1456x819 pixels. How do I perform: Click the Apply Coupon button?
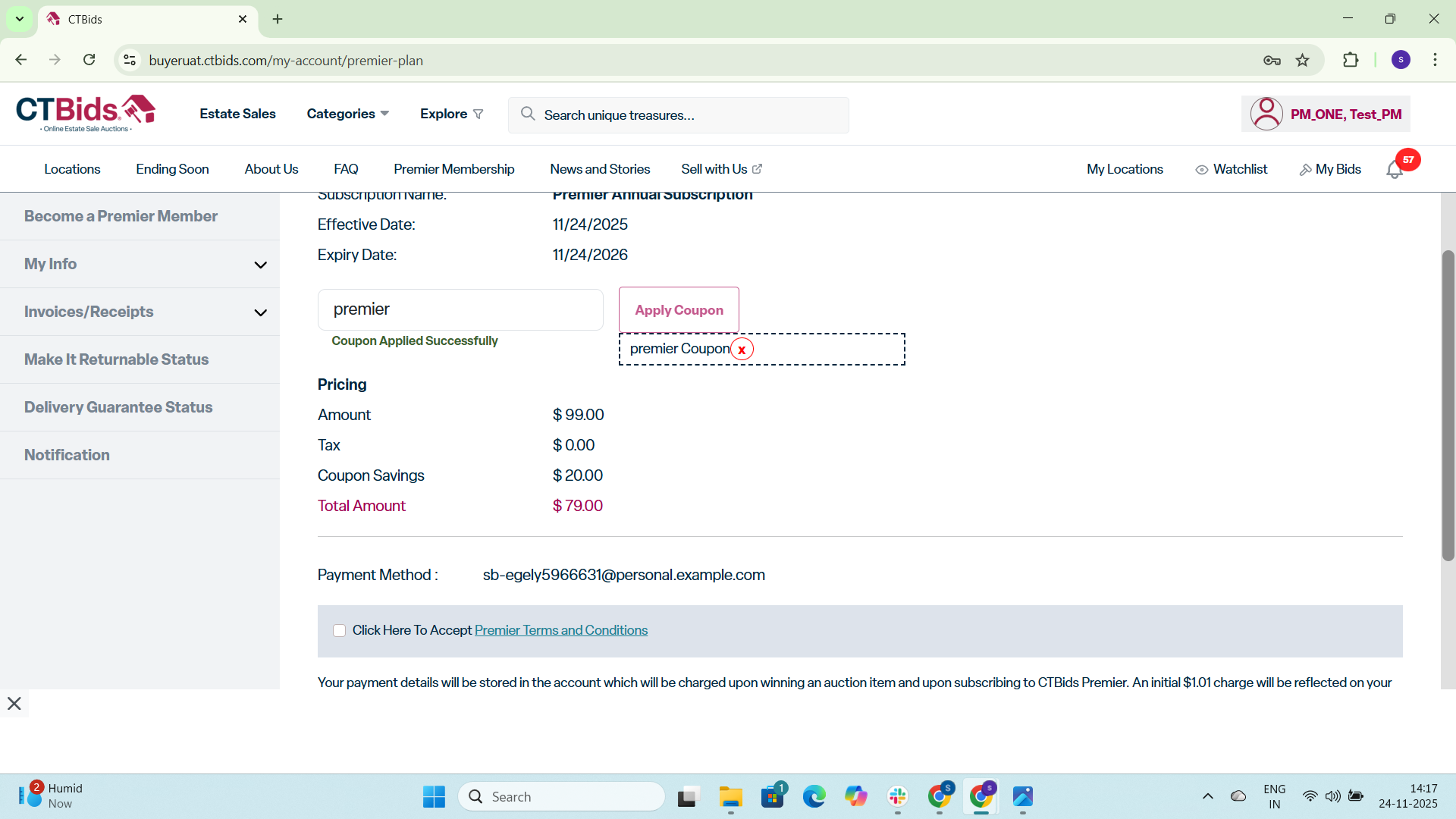(x=679, y=310)
